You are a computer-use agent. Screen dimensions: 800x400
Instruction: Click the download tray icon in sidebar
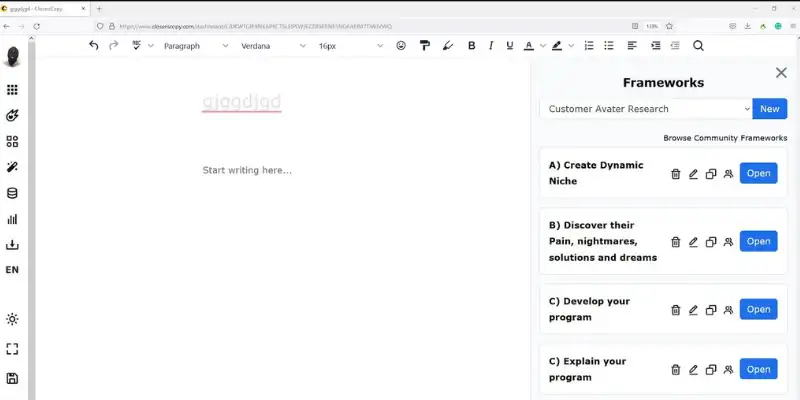click(x=12, y=244)
